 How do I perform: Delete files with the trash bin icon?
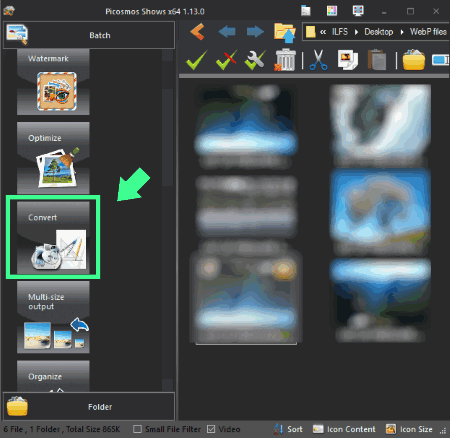point(285,60)
